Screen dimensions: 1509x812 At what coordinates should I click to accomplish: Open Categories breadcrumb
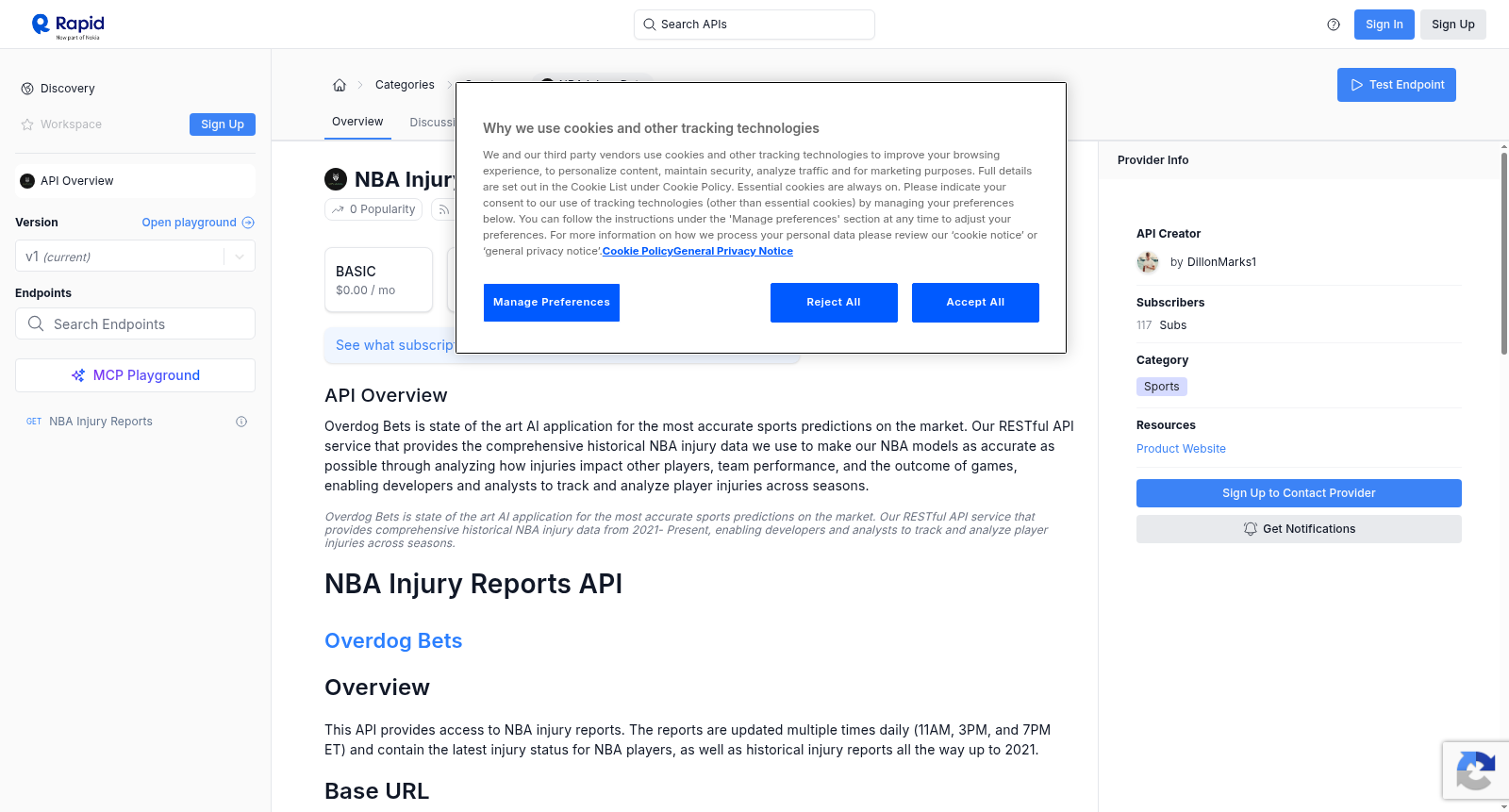(x=405, y=85)
